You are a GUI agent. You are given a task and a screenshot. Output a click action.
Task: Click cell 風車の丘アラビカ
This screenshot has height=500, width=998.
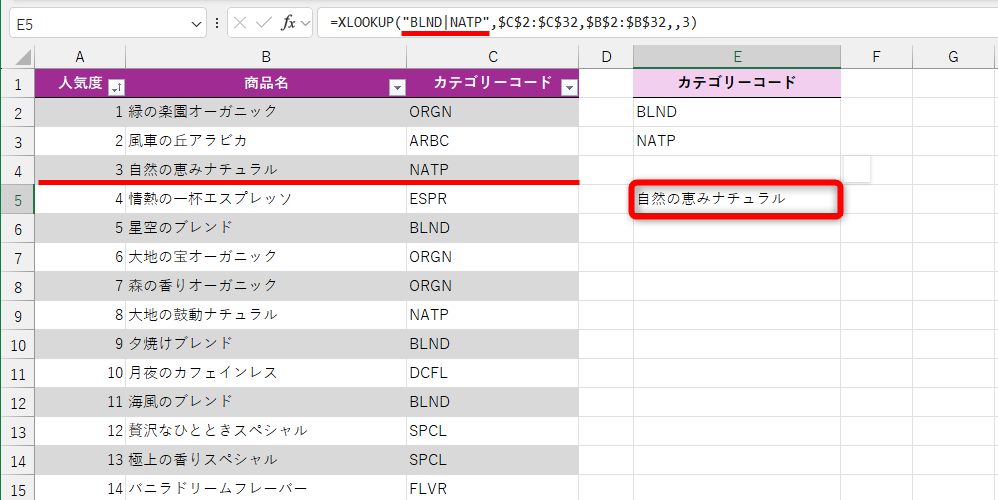pos(266,141)
